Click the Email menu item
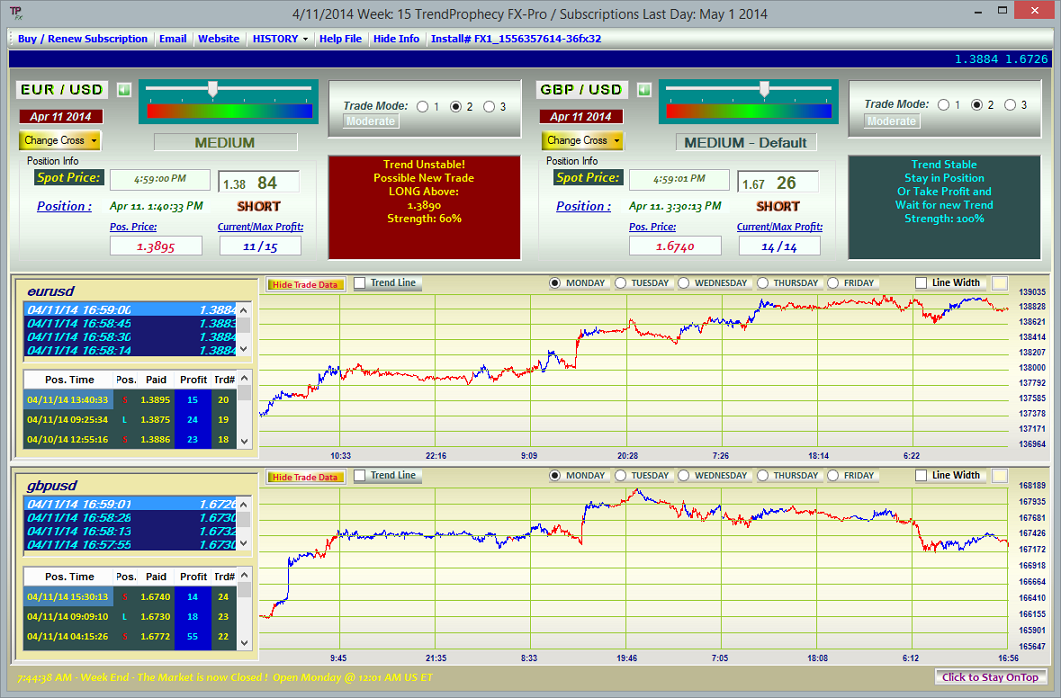Screen dimensions: 1061x698 (172, 38)
